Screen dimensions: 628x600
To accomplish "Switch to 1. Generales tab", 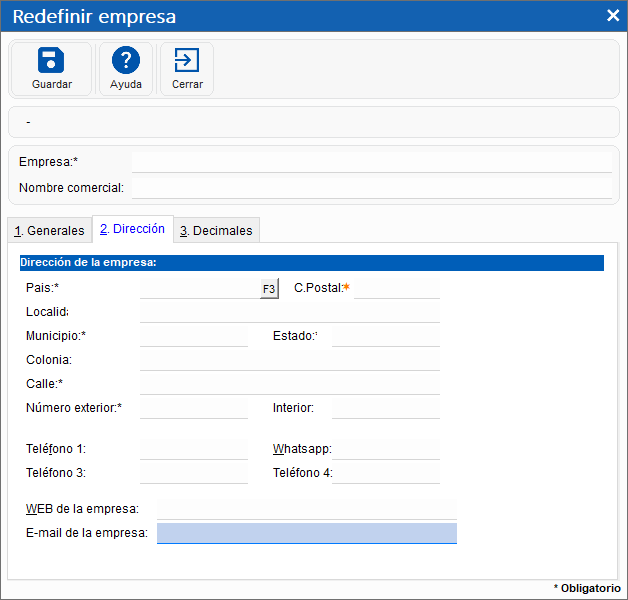I will pyautogui.click(x=50, y=231).
